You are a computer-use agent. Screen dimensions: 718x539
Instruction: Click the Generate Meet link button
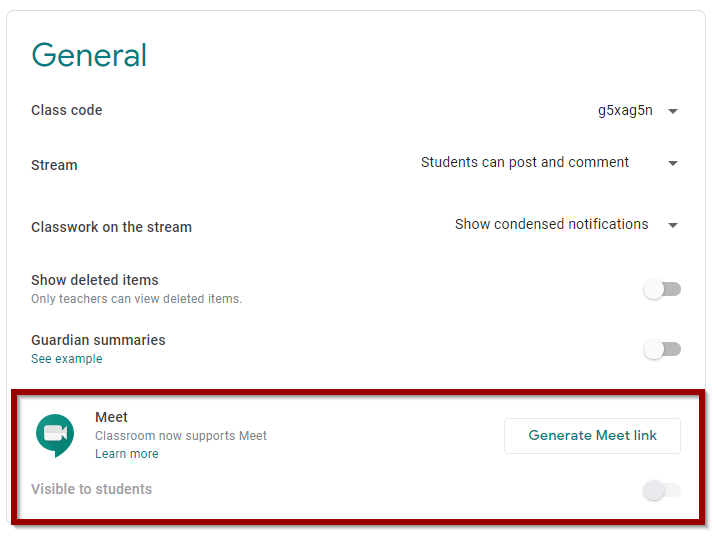tap(592, 436)
